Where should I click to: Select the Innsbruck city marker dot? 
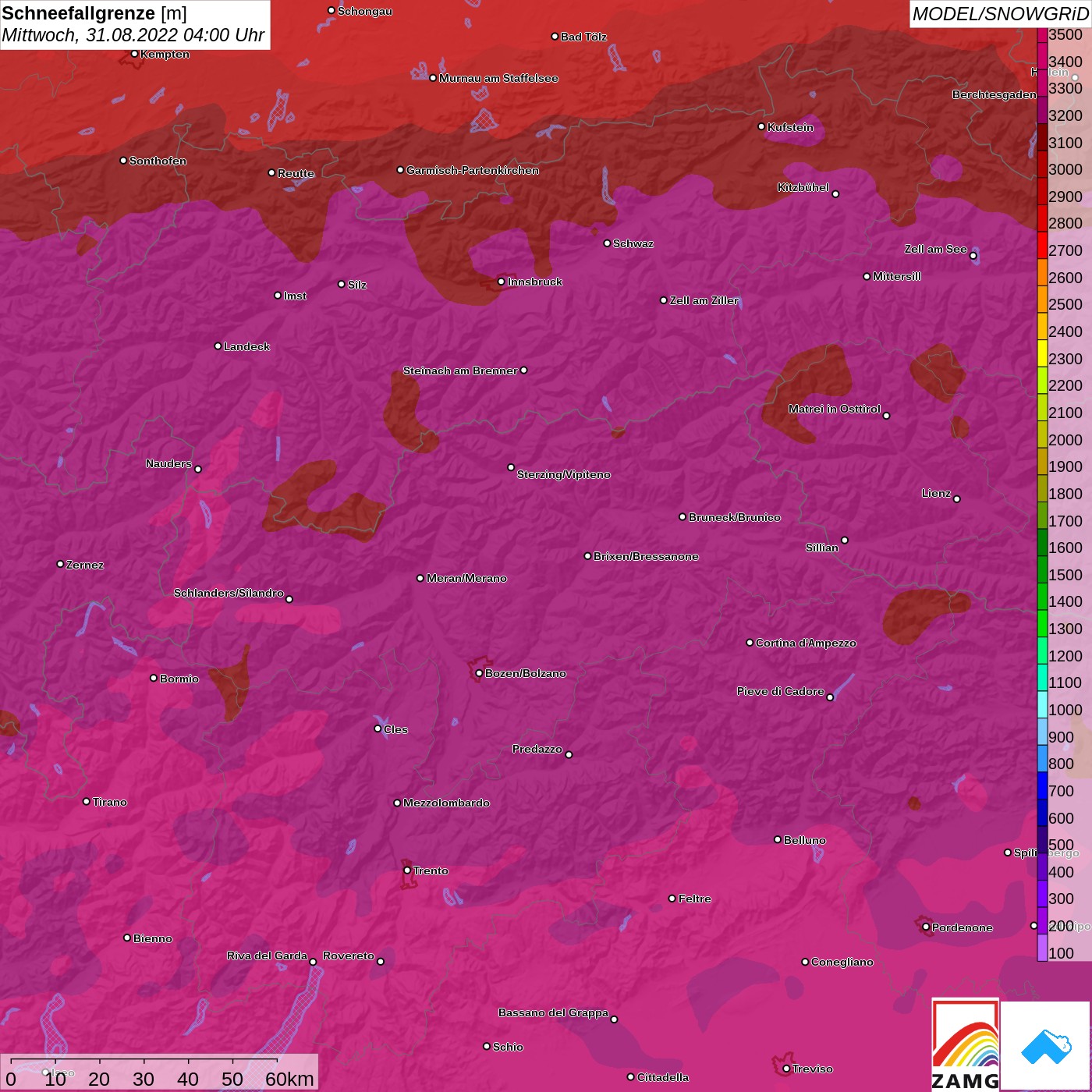point(501,282)
